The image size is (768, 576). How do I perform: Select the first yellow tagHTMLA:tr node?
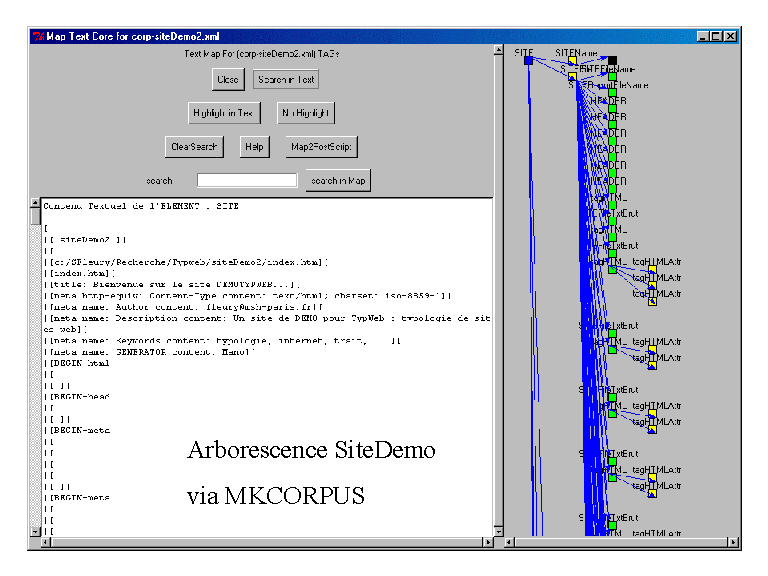(x=652, y=270)
